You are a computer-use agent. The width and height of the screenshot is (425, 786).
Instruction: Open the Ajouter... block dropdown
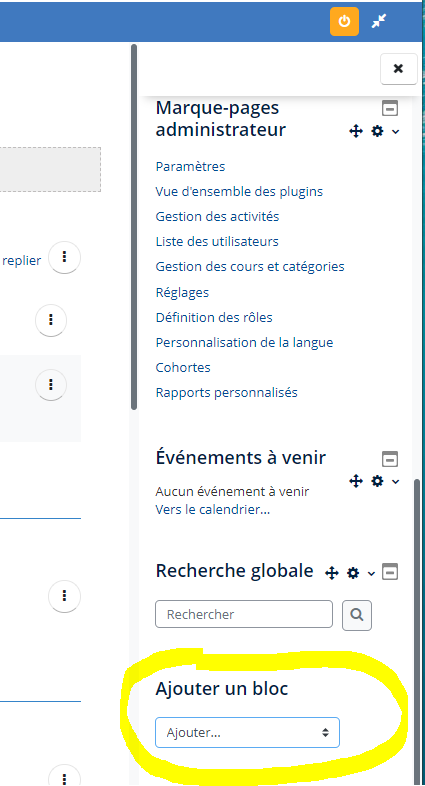point(248,732)
